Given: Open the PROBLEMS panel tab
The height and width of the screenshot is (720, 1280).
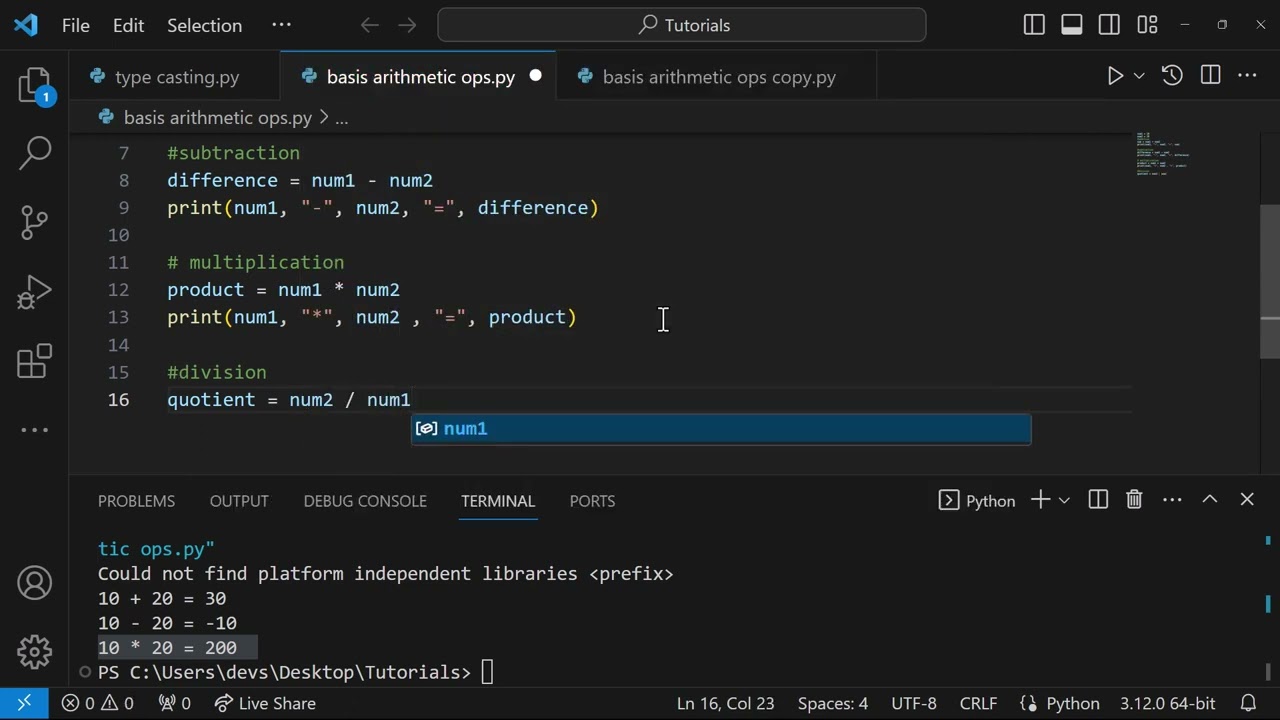Looking at the screenshot, I should (x=136, y=501).
